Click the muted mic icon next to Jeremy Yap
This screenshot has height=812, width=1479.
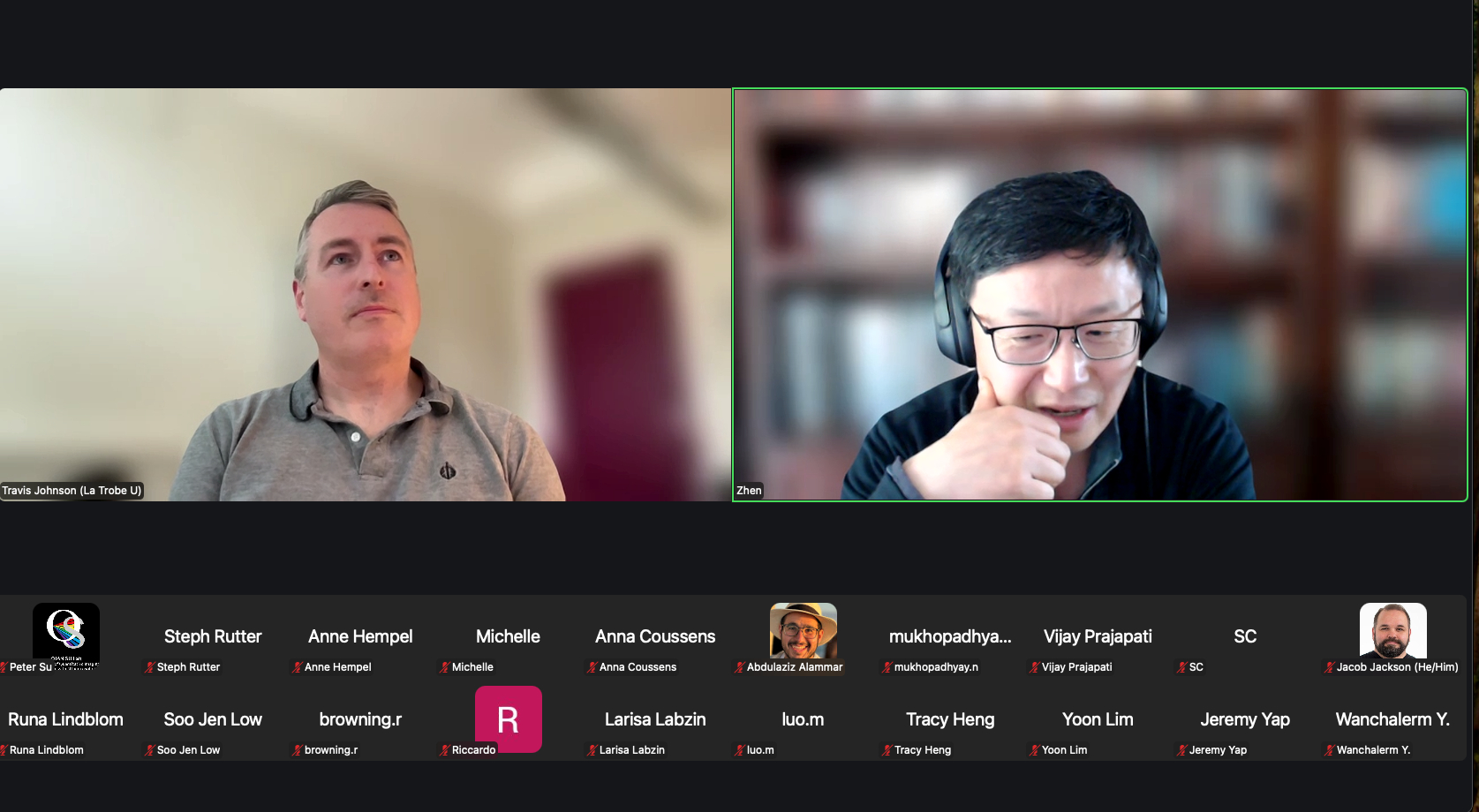1182,750
